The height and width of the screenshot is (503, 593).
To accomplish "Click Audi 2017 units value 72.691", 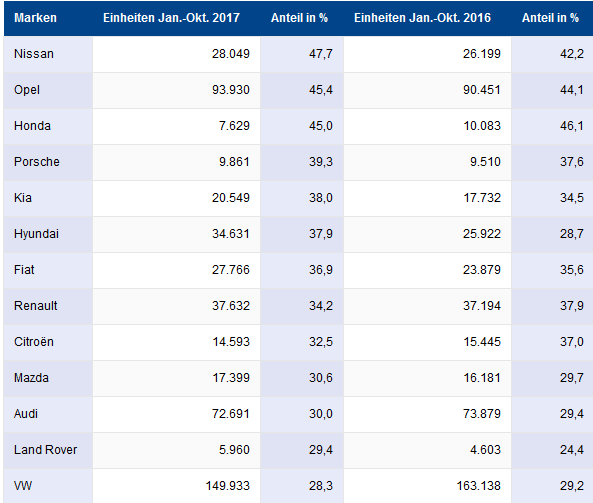I will click(231, 413).
